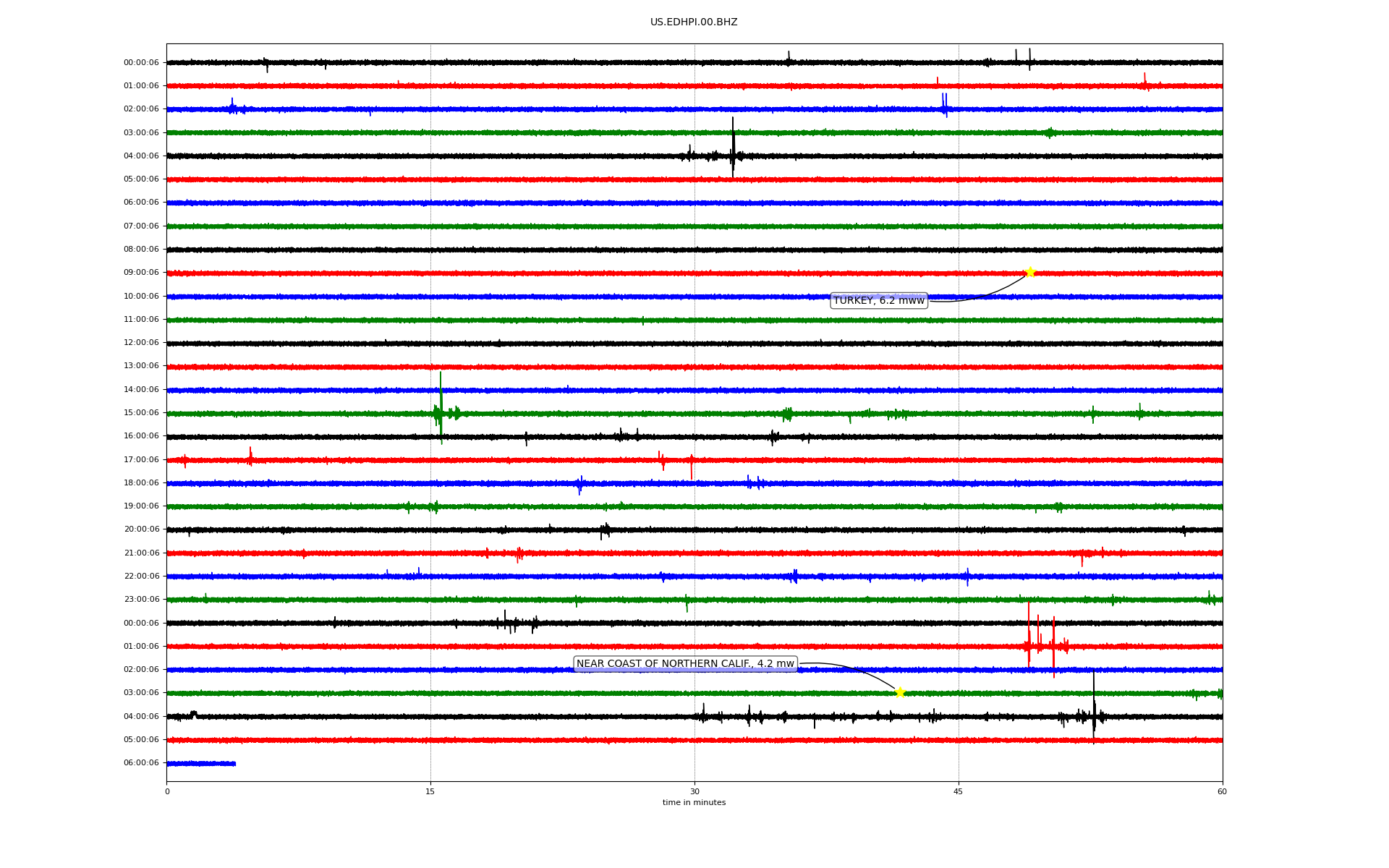Select the 09:00:06 row time label
Screen dimensions: 1389x868
(x=141, y=272)
